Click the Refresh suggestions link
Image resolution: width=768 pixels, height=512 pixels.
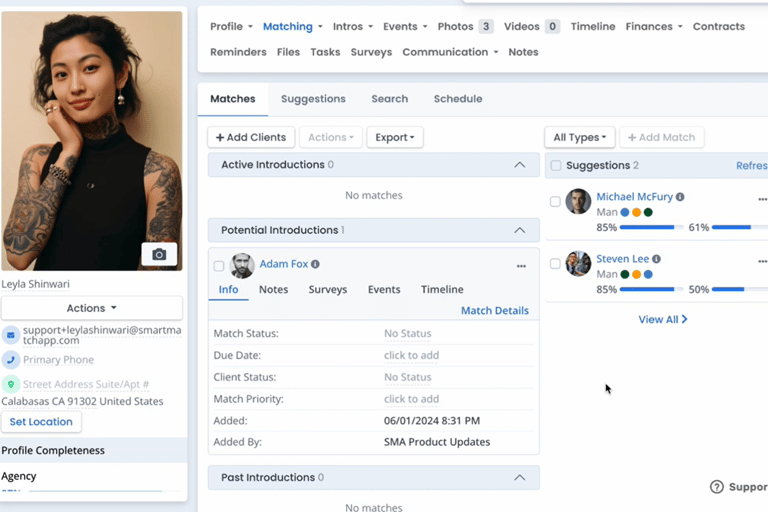point(752,166)
